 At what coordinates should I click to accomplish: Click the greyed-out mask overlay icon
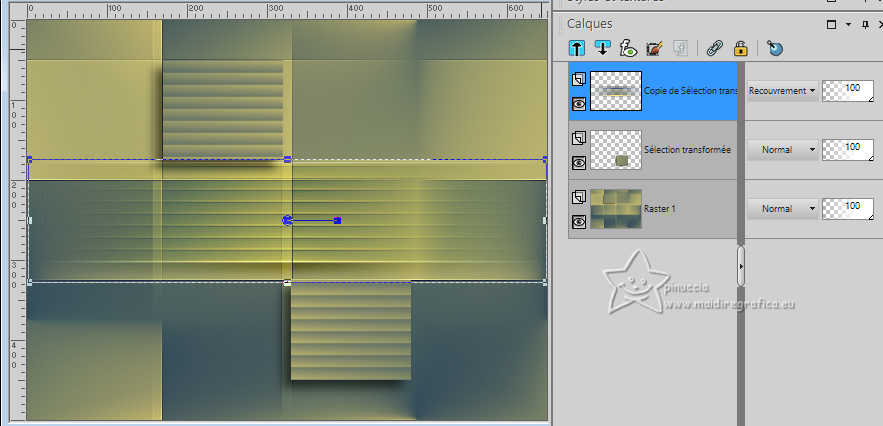680,48
